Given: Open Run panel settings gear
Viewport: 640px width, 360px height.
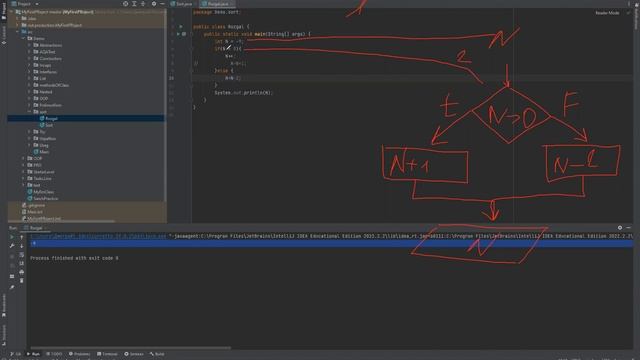Looking at the screenshot, I should click(620, 228).
